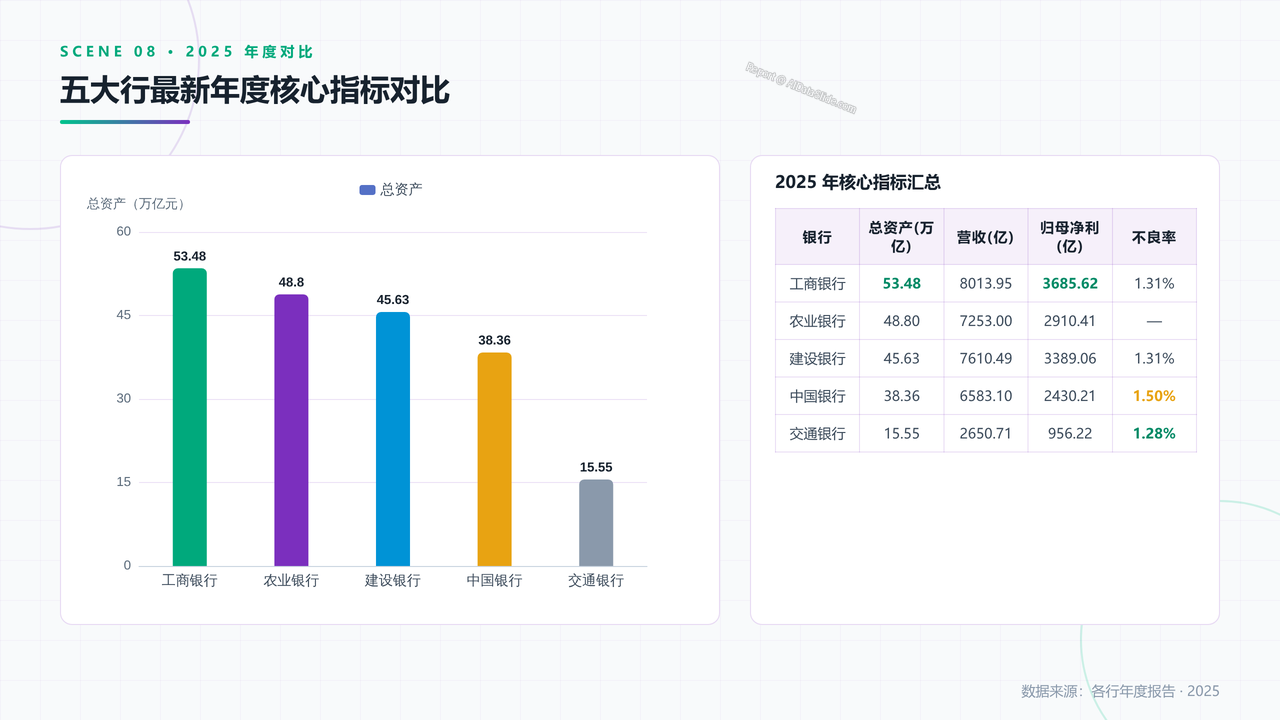Click the slide title 五大行最新年度核心指标对比
The image size is (1280, 720).
tap(255, 90)
